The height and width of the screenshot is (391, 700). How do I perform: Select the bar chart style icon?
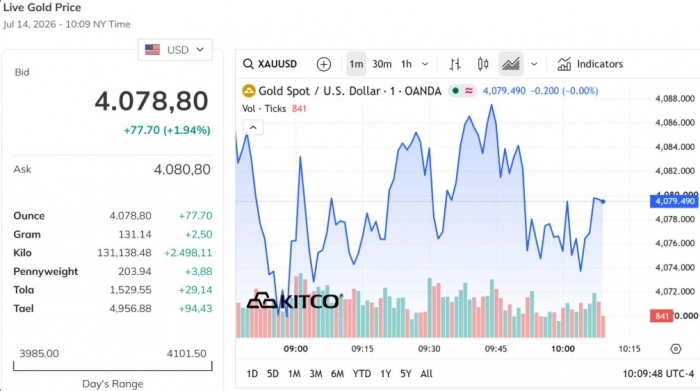(x=455, y=64)
